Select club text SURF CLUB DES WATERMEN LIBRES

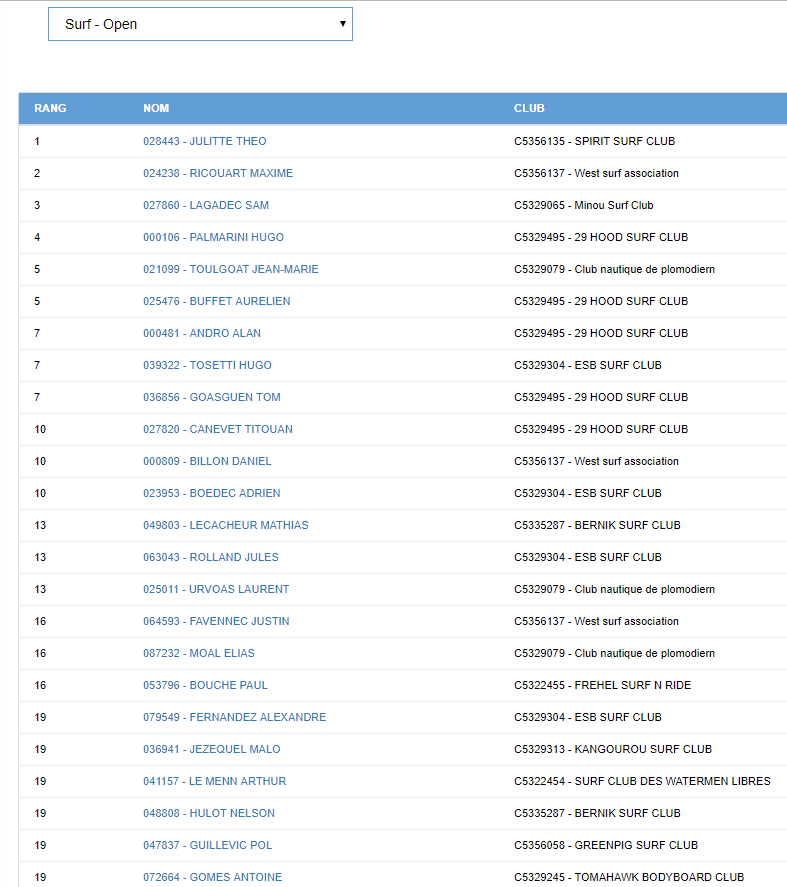673,781
